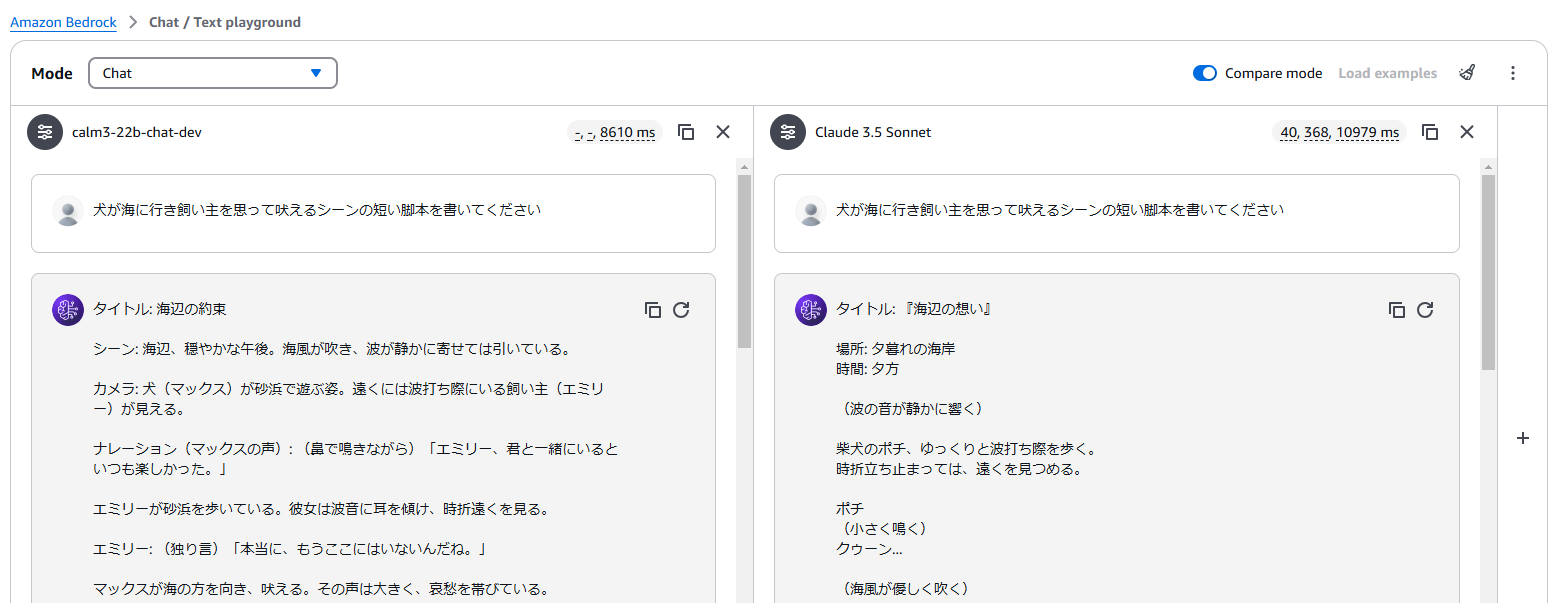Click the title line タイトル: 『海辺の想い』

coord(914,310)
